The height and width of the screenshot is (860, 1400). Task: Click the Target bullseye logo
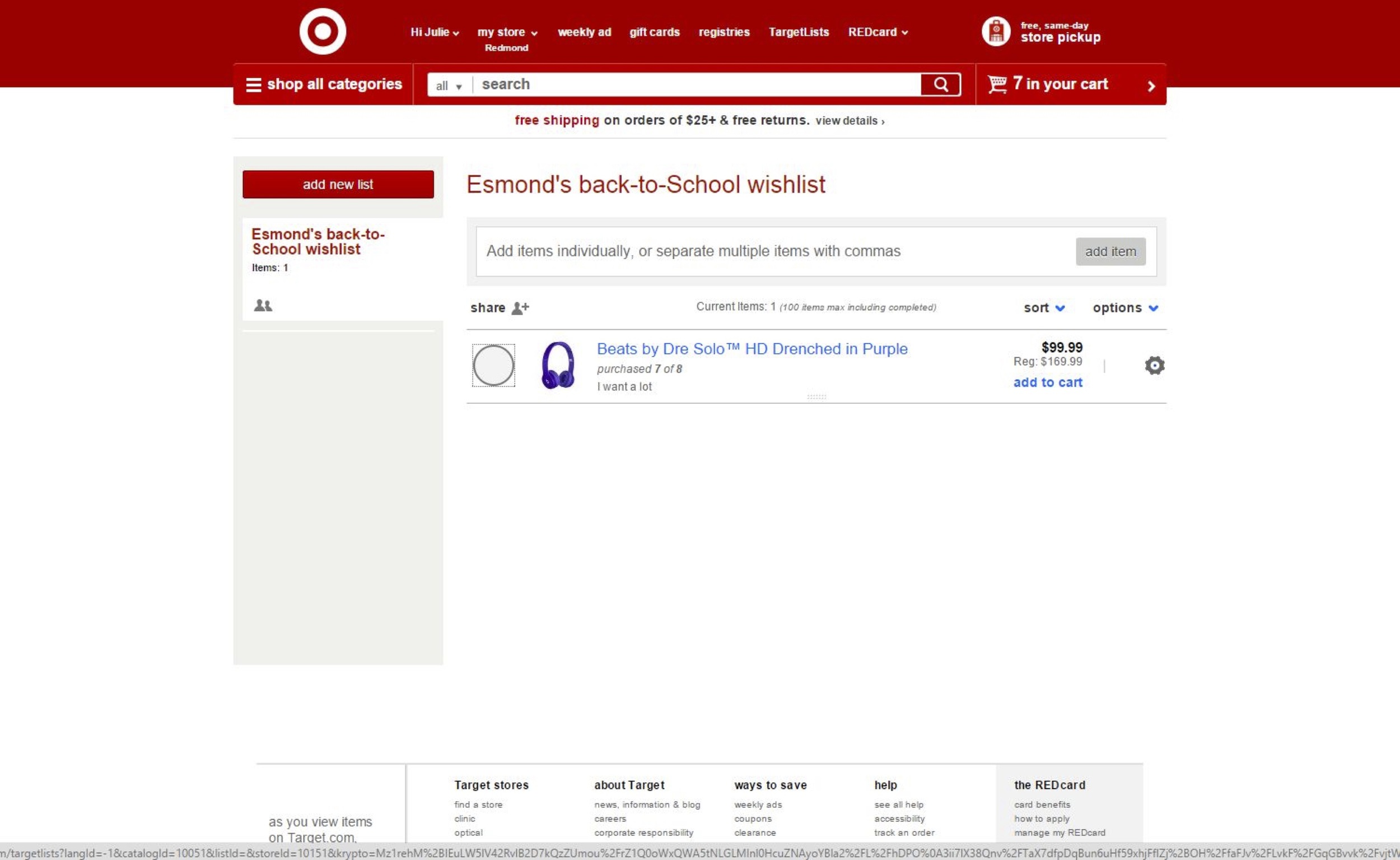pyautogui.click(x=323, y=31)
